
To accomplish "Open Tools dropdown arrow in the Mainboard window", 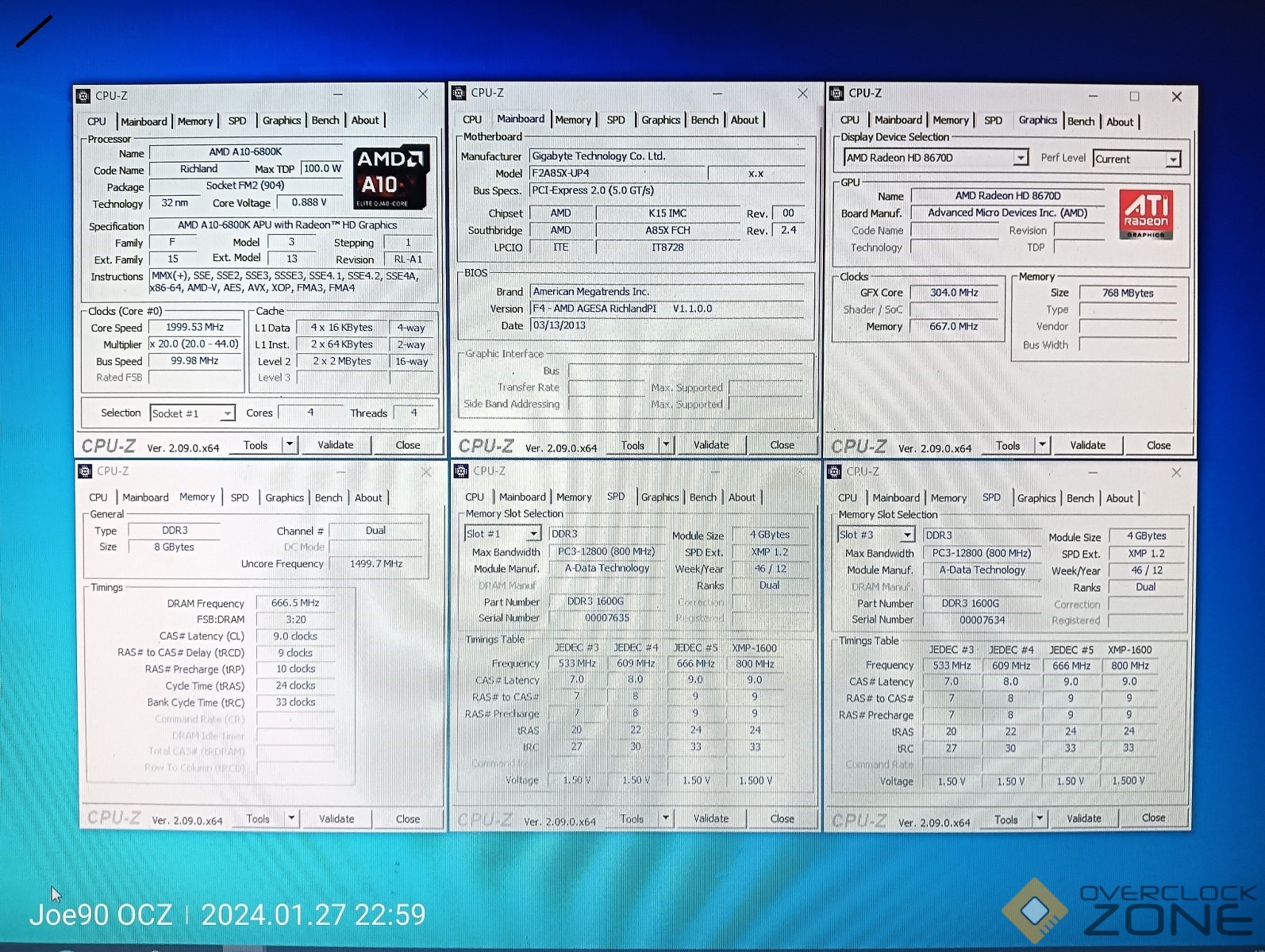I will [667, 445].
